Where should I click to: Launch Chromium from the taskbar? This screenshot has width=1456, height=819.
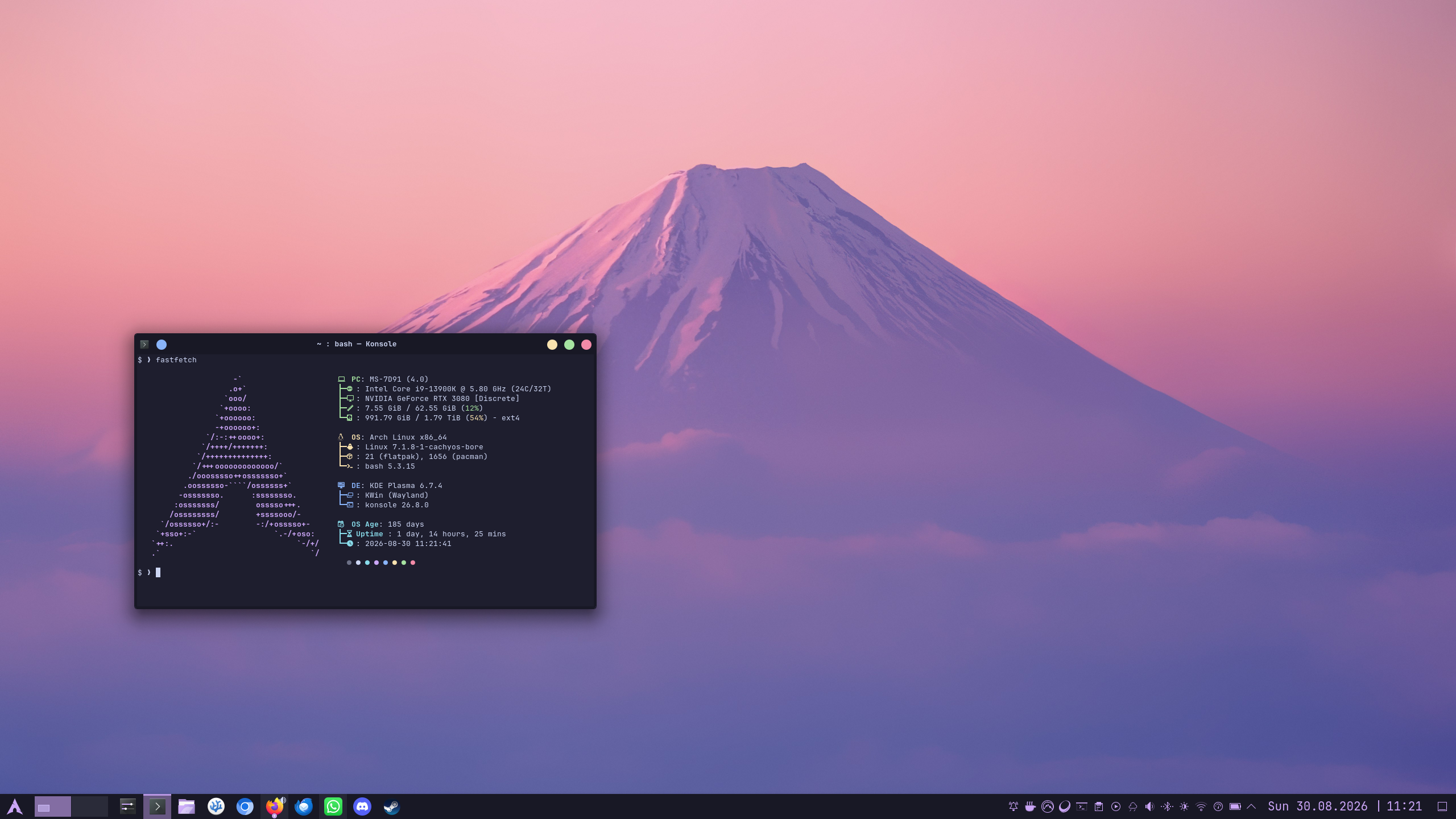[245, 806]
